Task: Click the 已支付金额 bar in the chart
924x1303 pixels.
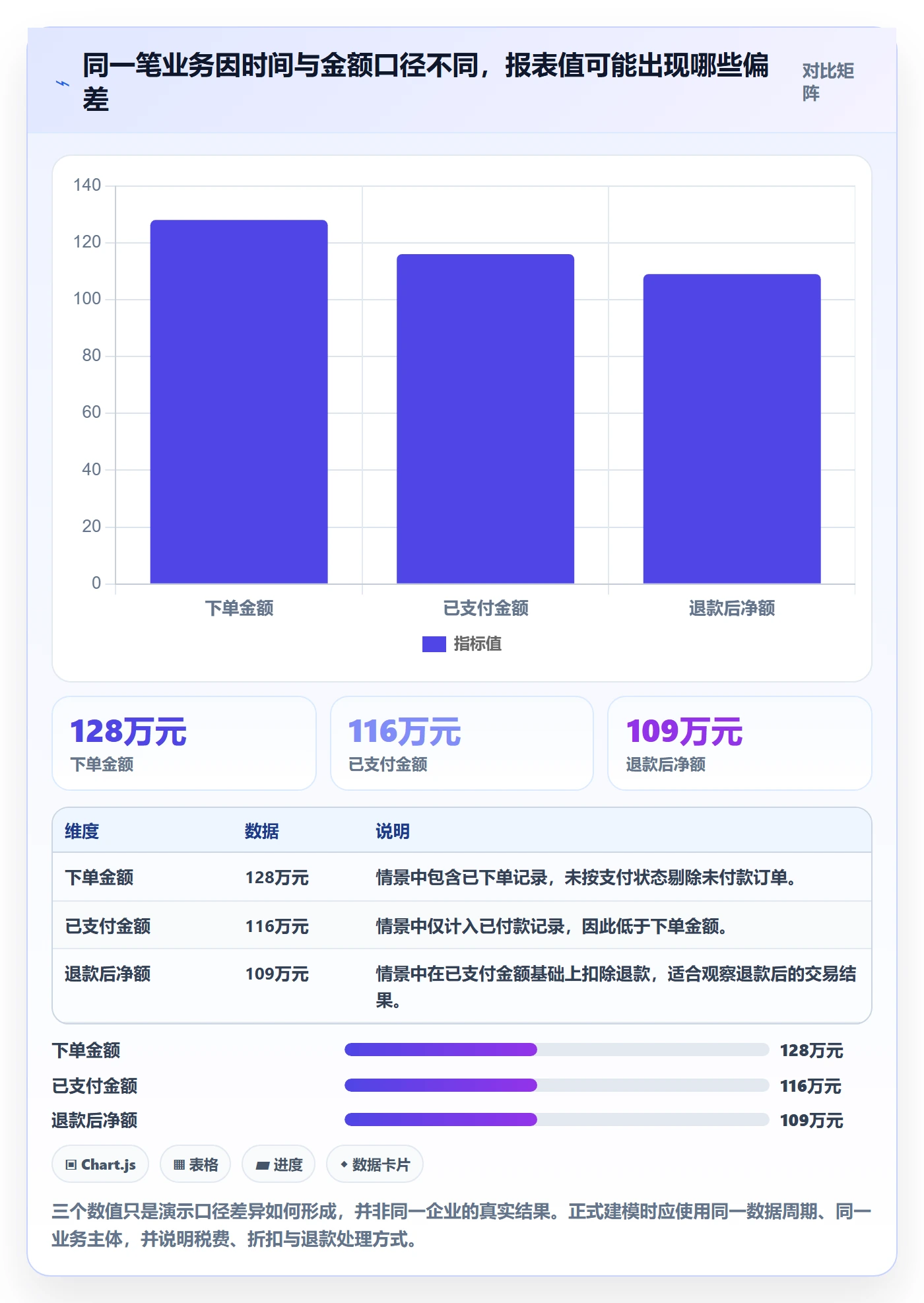Action: tap(485, 418)
